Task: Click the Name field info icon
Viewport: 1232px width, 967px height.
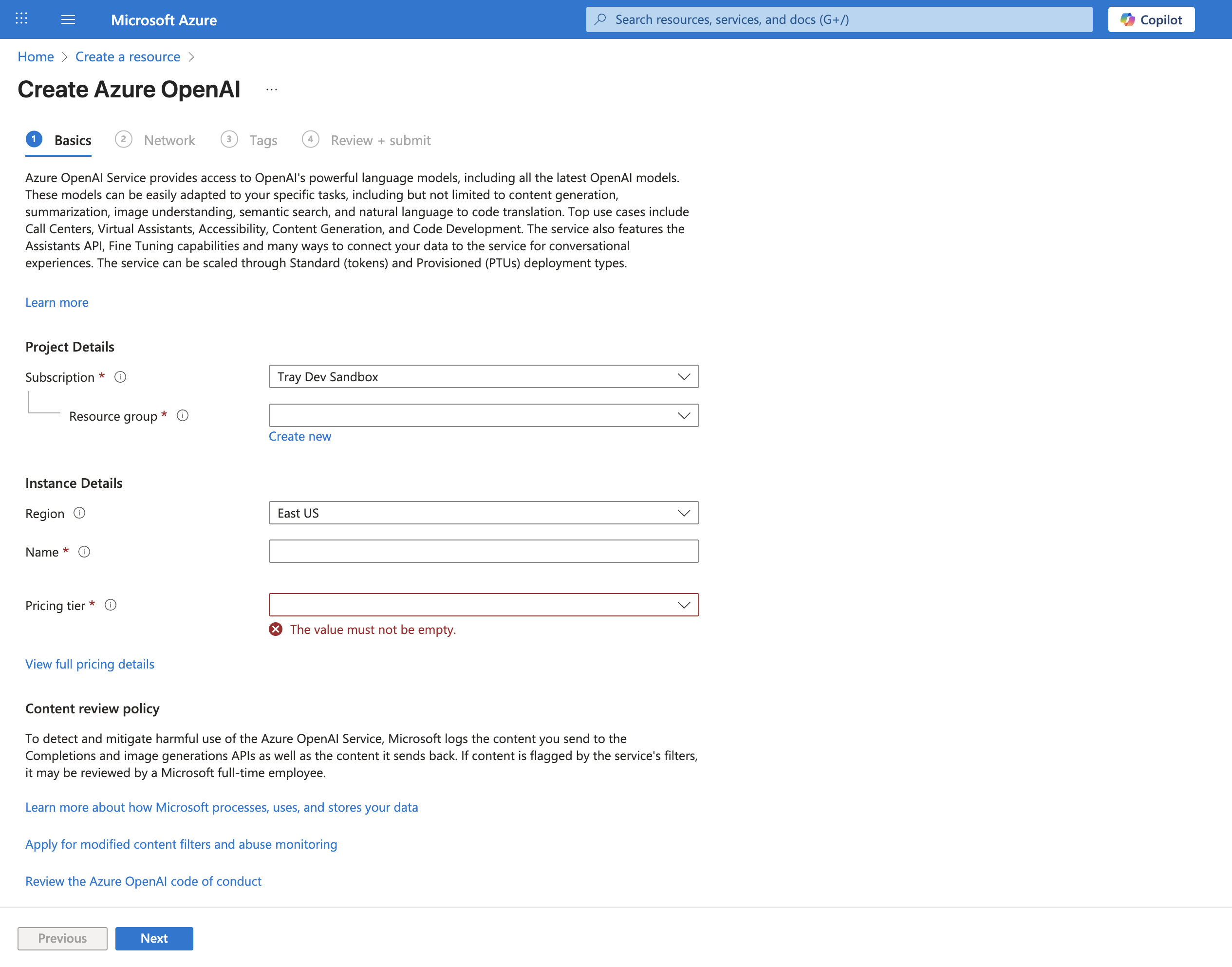Action: [84, 552]
